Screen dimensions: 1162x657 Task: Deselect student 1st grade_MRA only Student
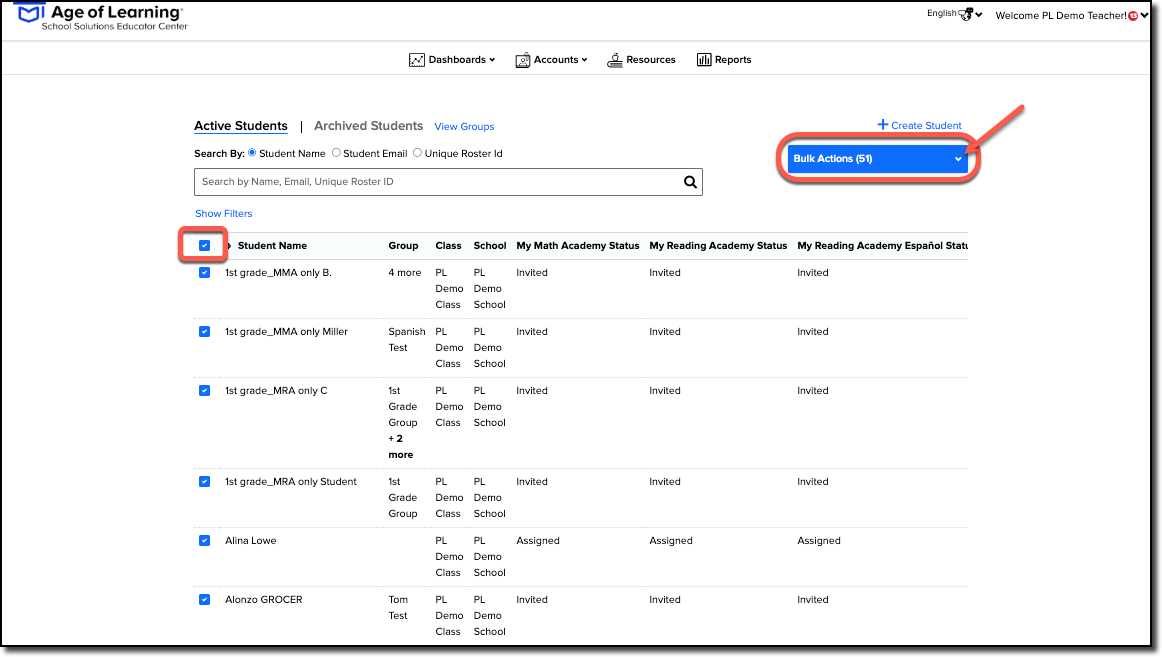(x=205, y=481)
